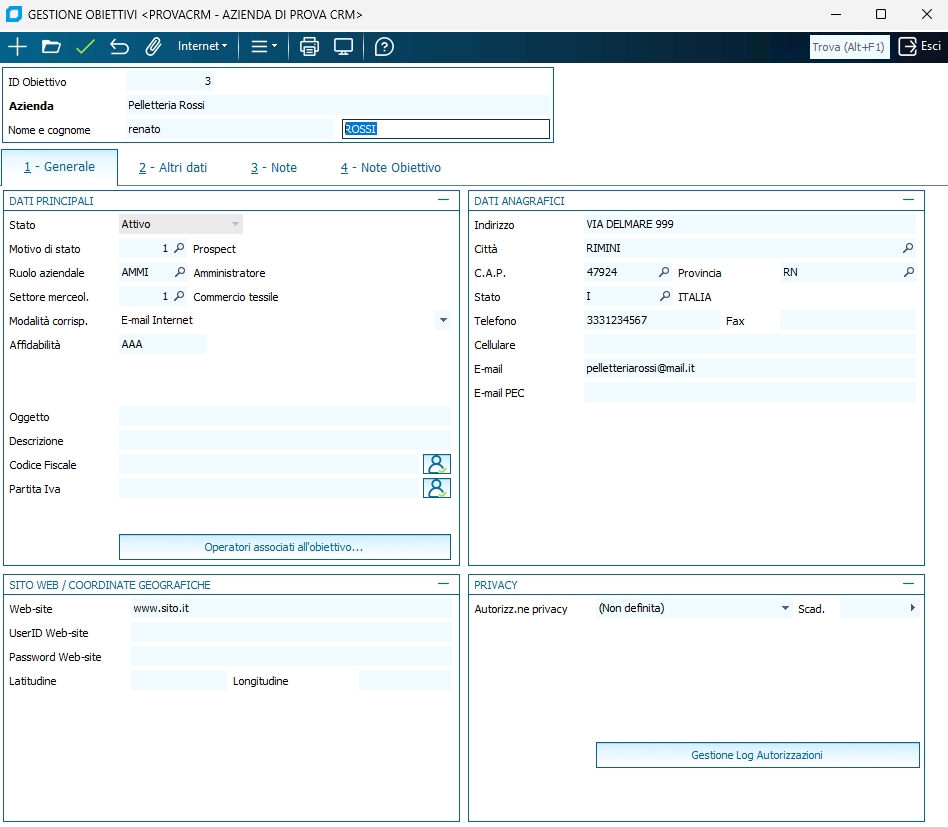
Task: Open the Note Obiettivo tab
Action: click(390, 168)
